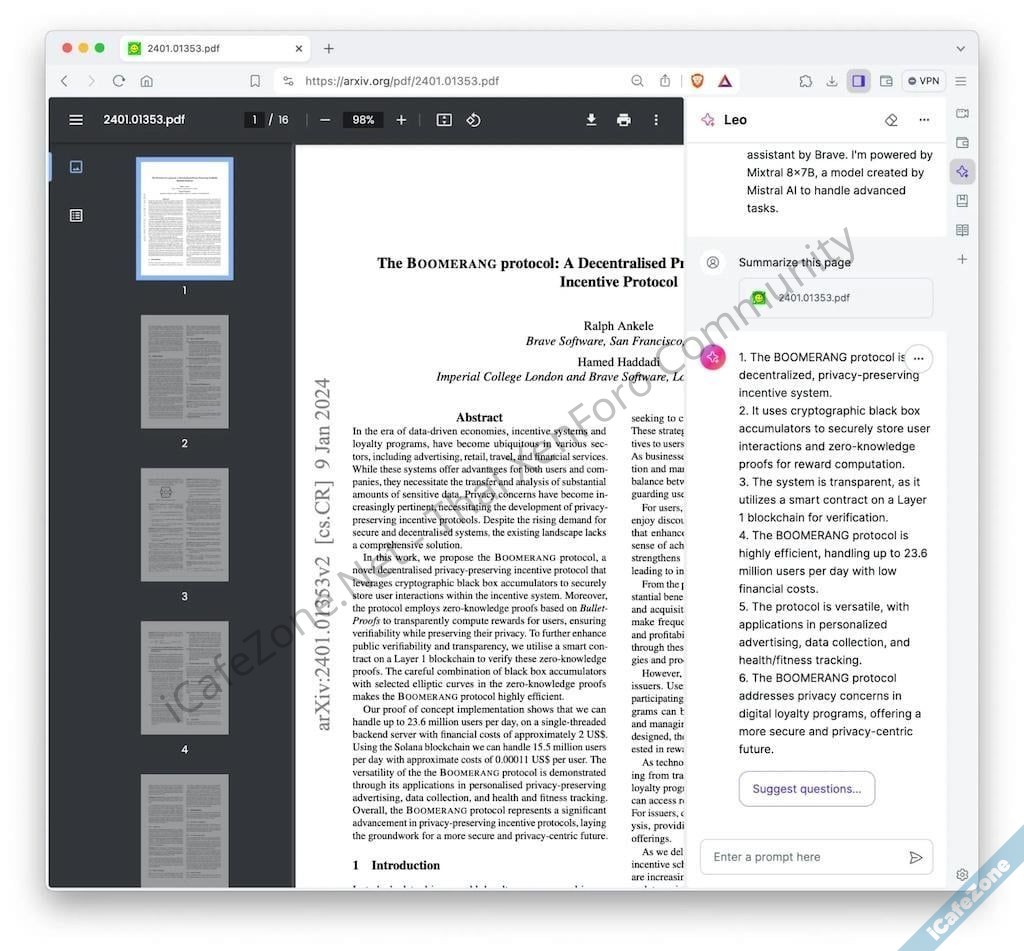
Task: Open a new tab with plus button
Action: click(x=329, y=48)
